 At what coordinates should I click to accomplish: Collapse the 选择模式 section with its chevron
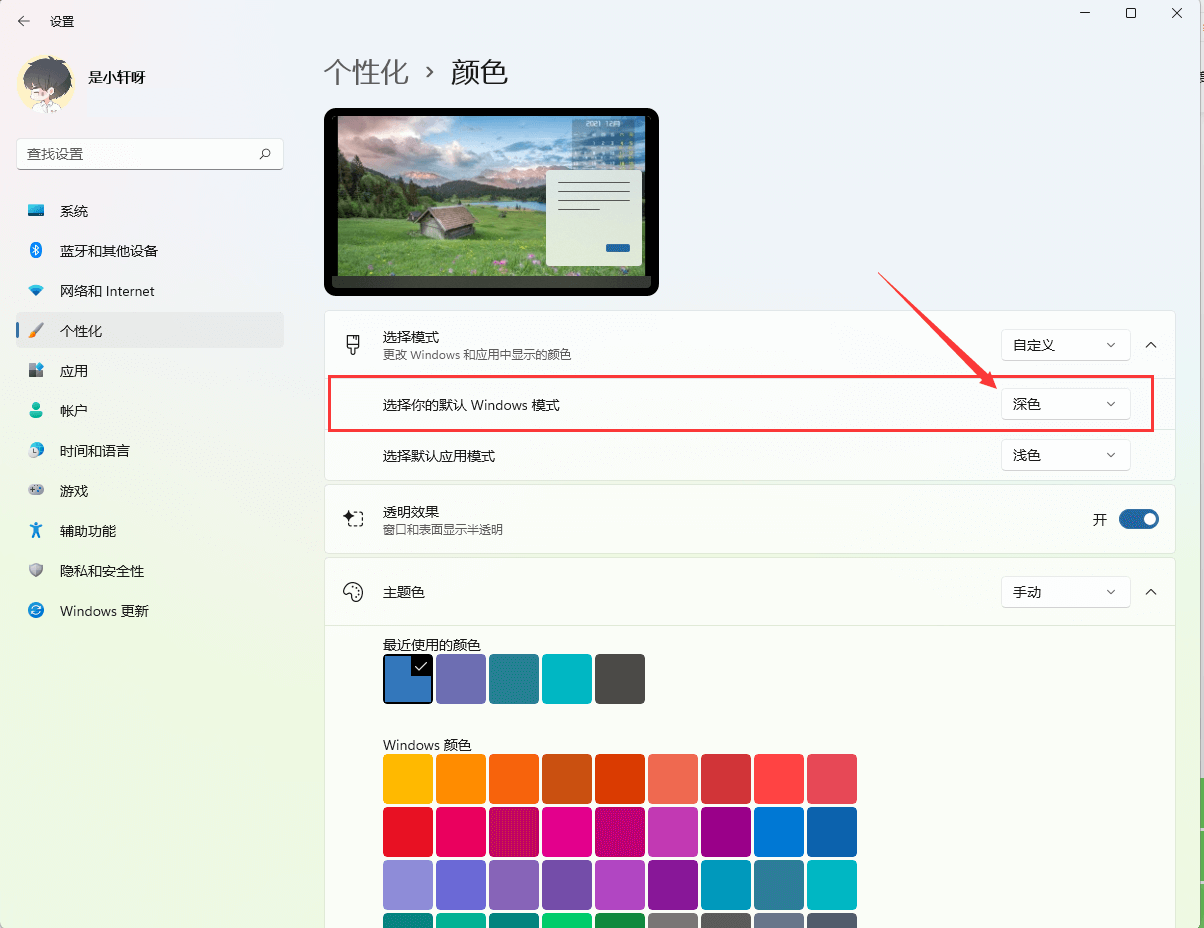(x=1150, y=344)
